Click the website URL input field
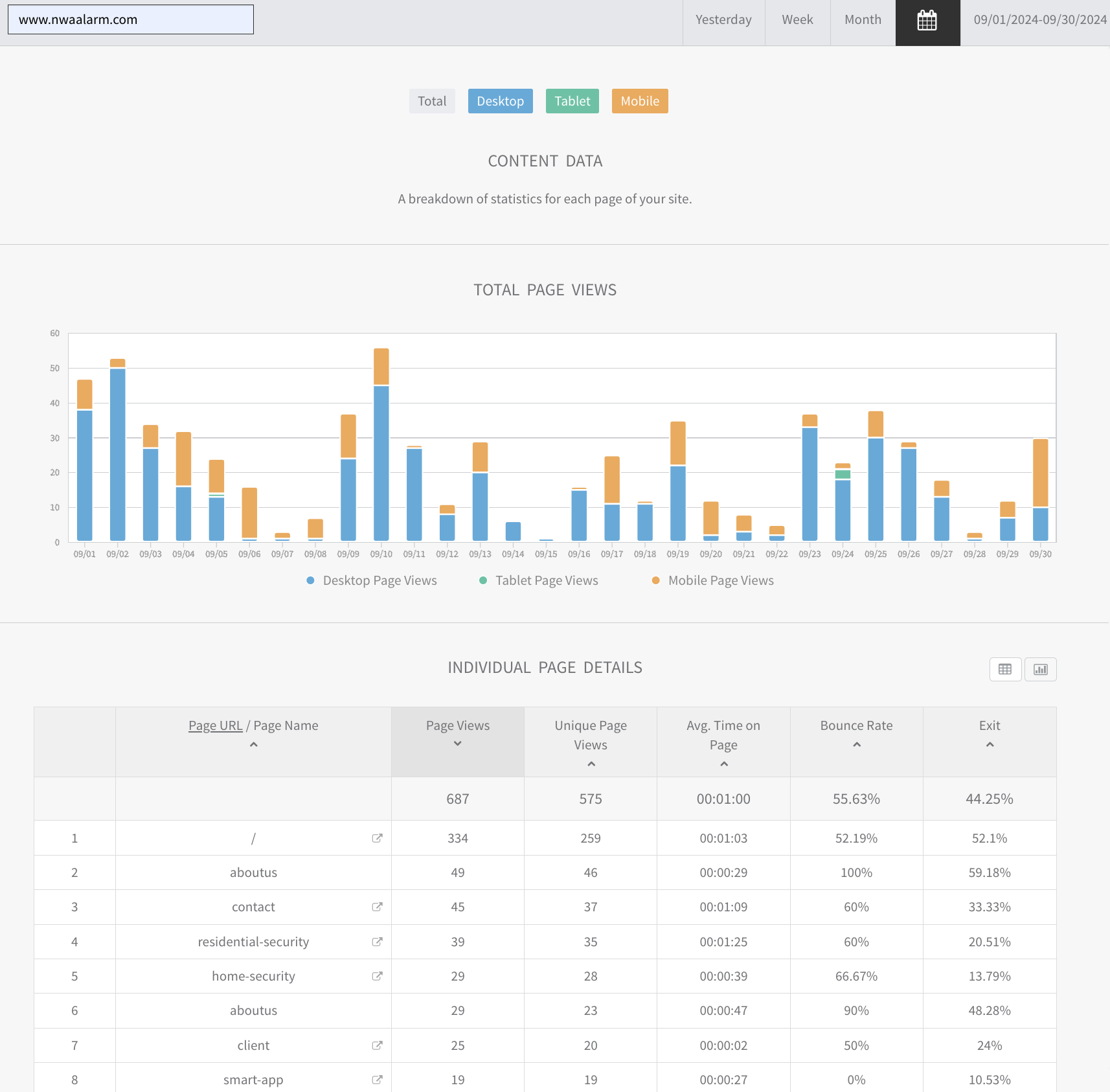 tap(131, 19)
